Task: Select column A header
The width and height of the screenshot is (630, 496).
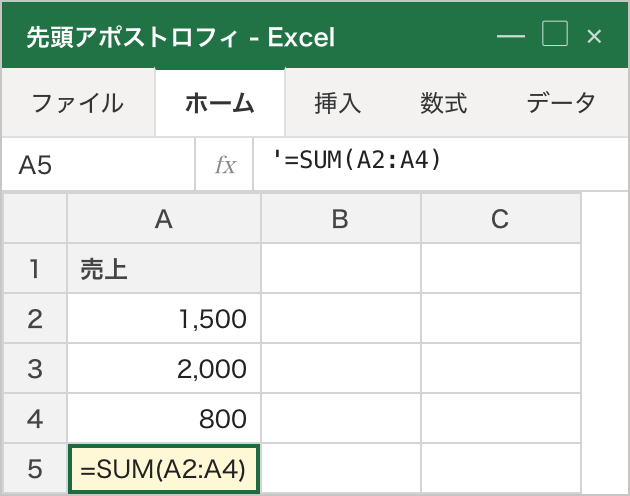Action: coord(164,219)
